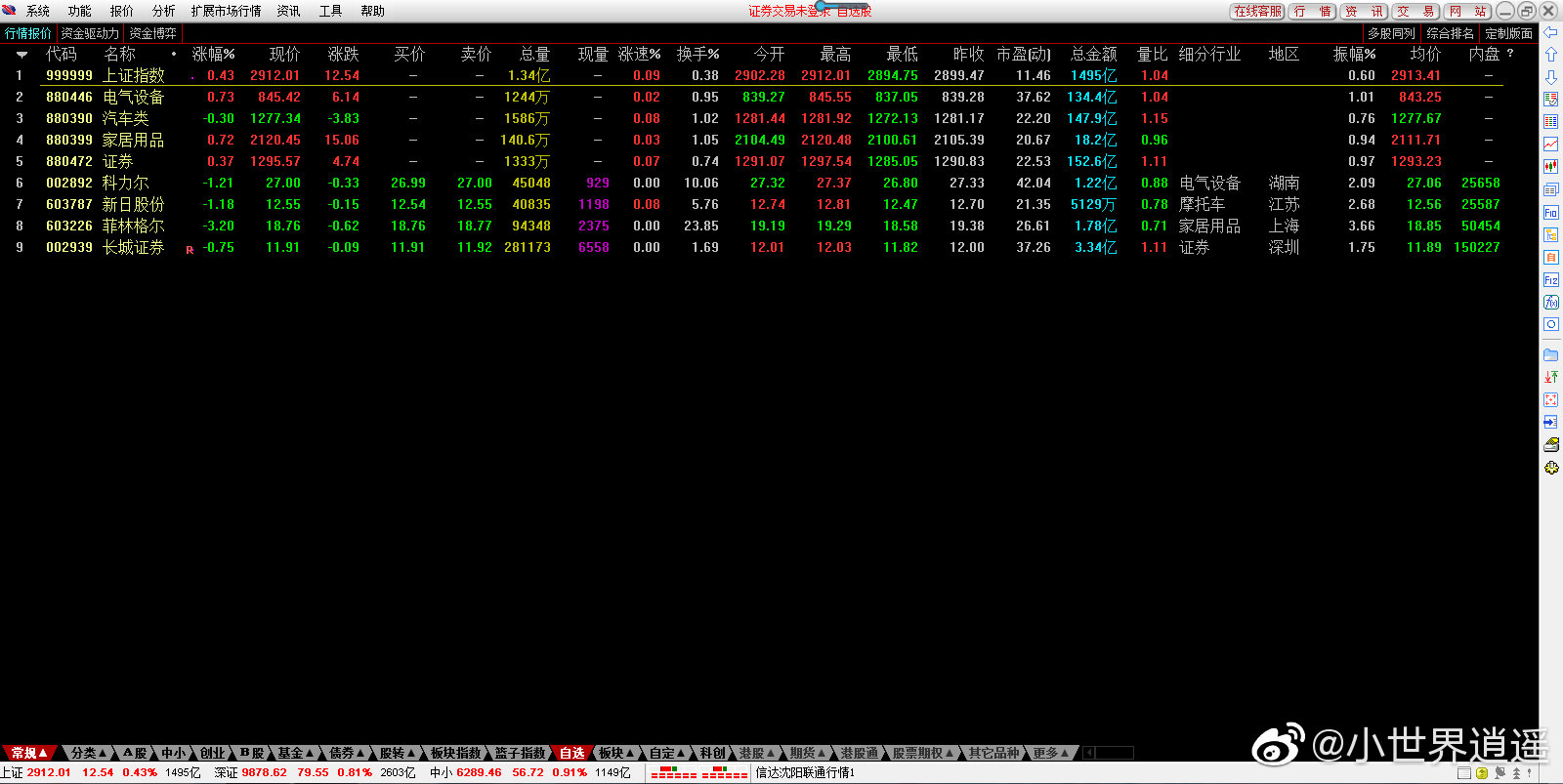Viewport: 1563px width, 784px height.
Task: Click the up arrow icon in sidebar
Action: 1550,55
